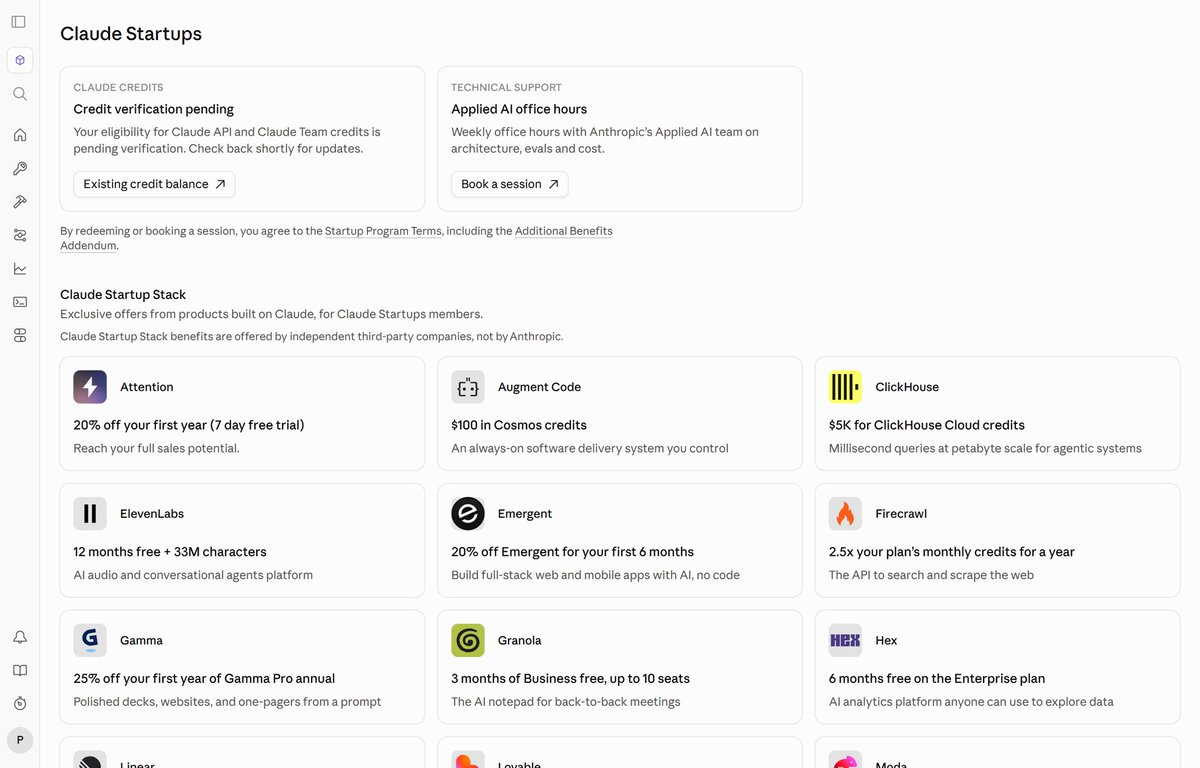Open the Augment Code offer card
Viewport: 1200px width, 768px height.
620,413
